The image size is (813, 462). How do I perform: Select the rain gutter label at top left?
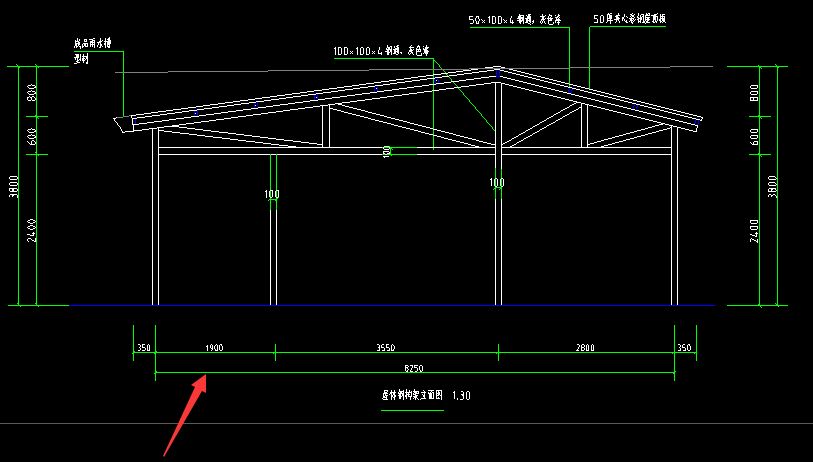94,44
